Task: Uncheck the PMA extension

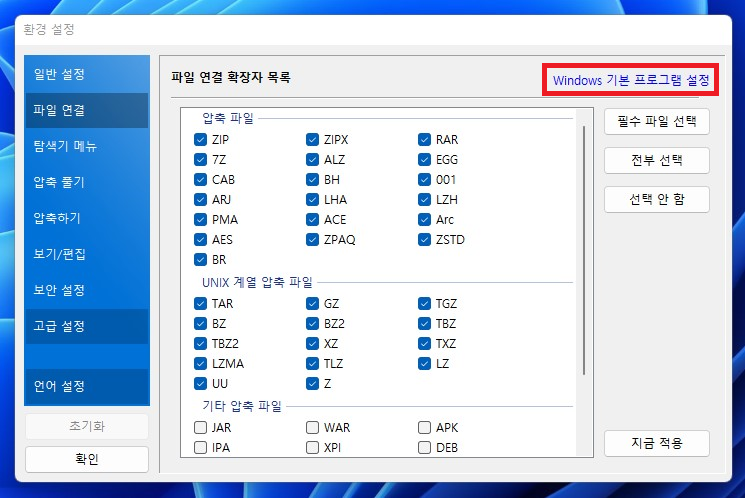Action: (x=201, y=220)
